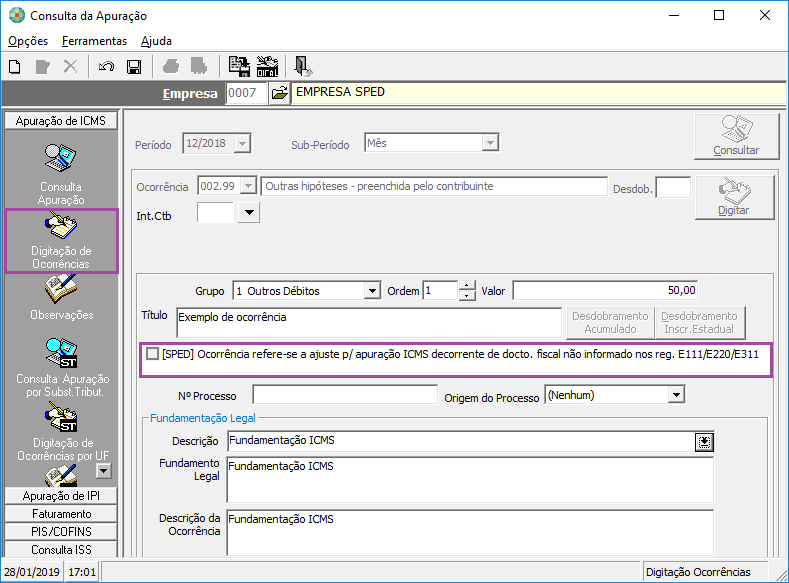
Task: Open the Opções menu
Action: click(28, 41)
